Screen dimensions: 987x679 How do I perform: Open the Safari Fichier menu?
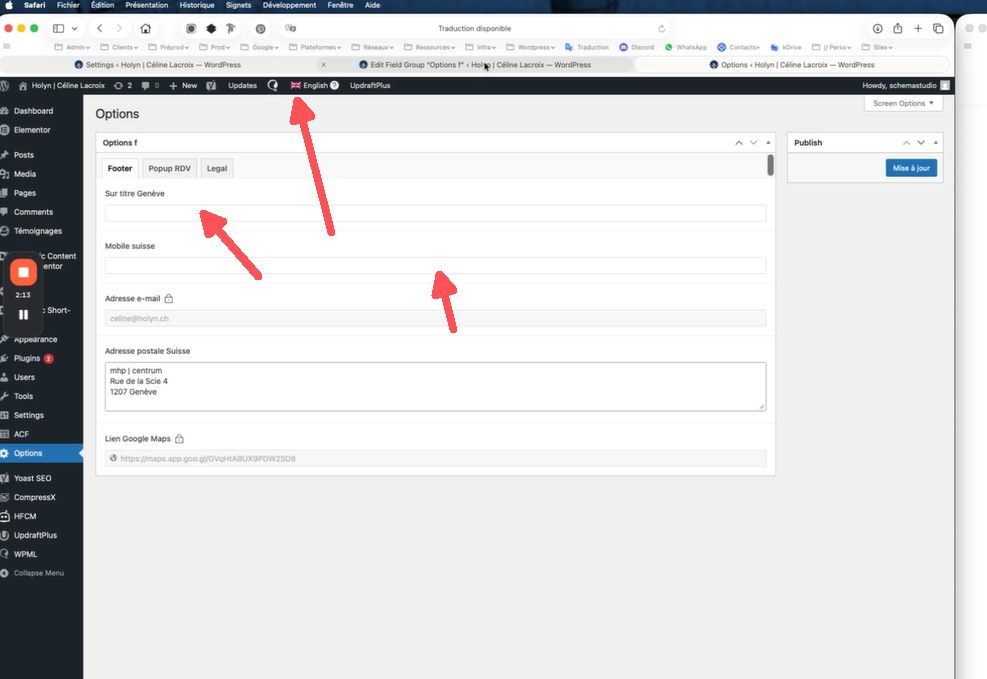pos(68,5)
